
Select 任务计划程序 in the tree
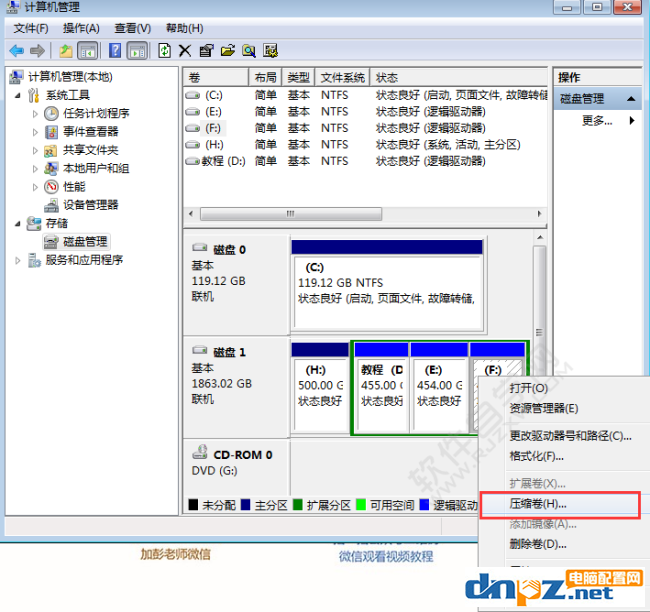(96, 113)
